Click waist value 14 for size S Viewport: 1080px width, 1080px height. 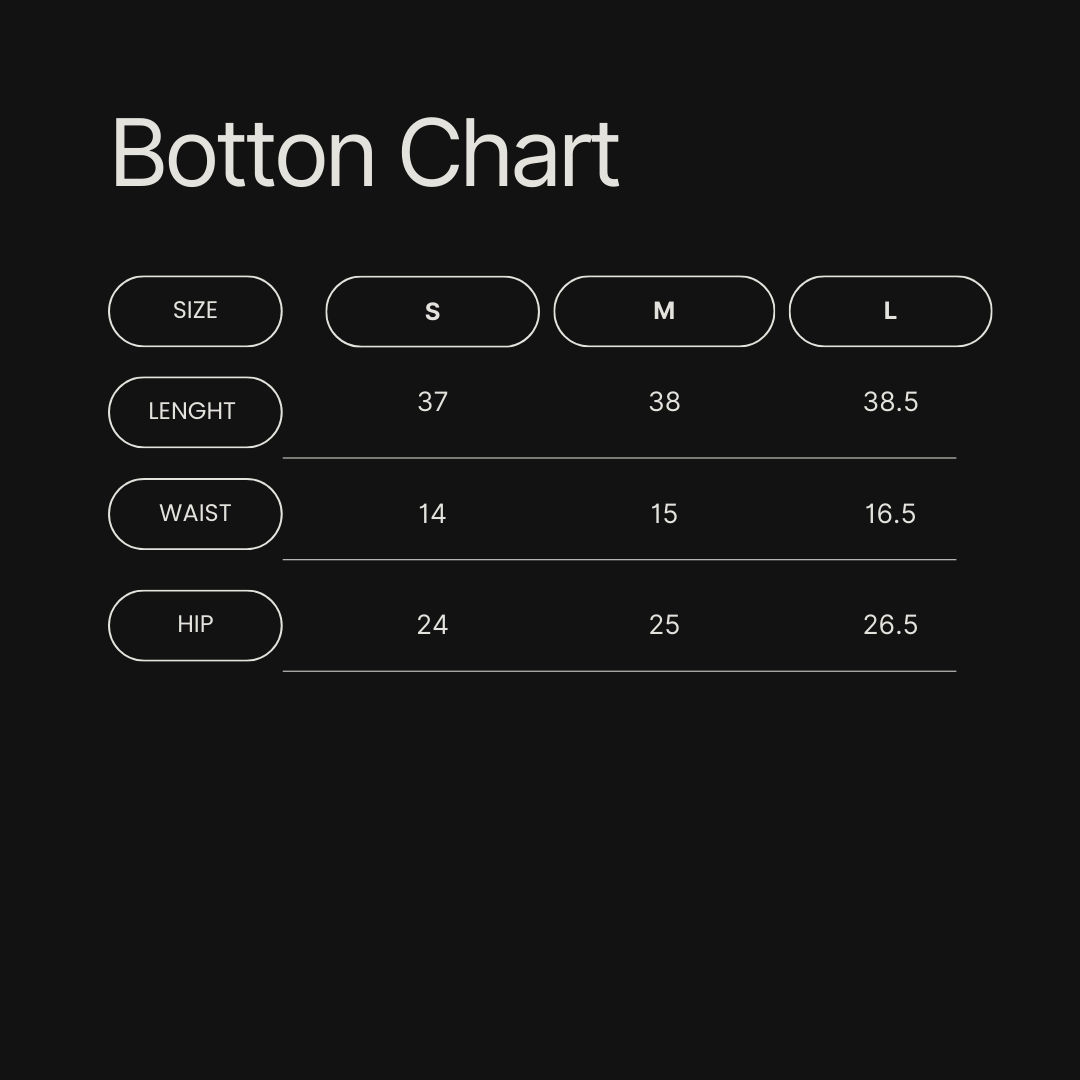pos(432,514)
